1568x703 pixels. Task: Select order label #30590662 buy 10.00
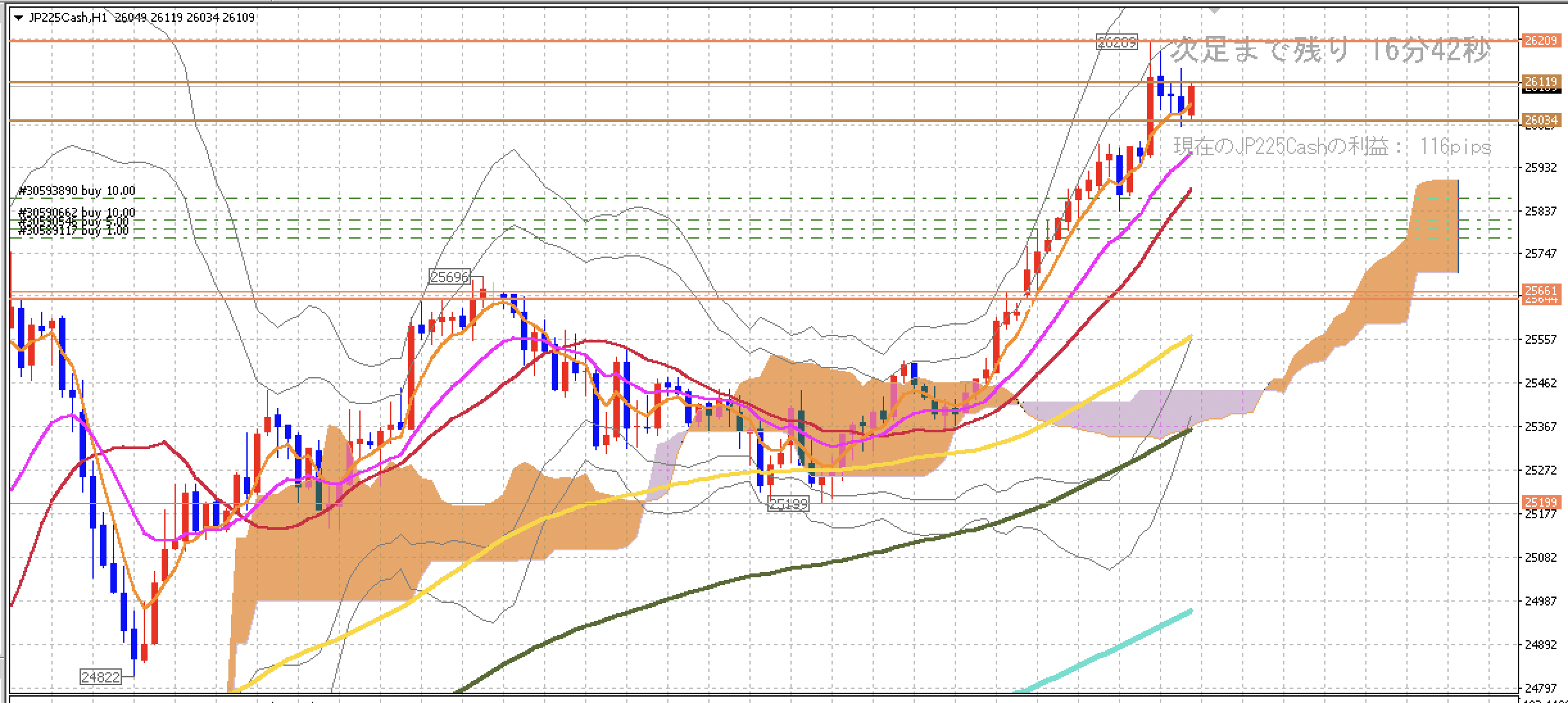coord(77,212)
